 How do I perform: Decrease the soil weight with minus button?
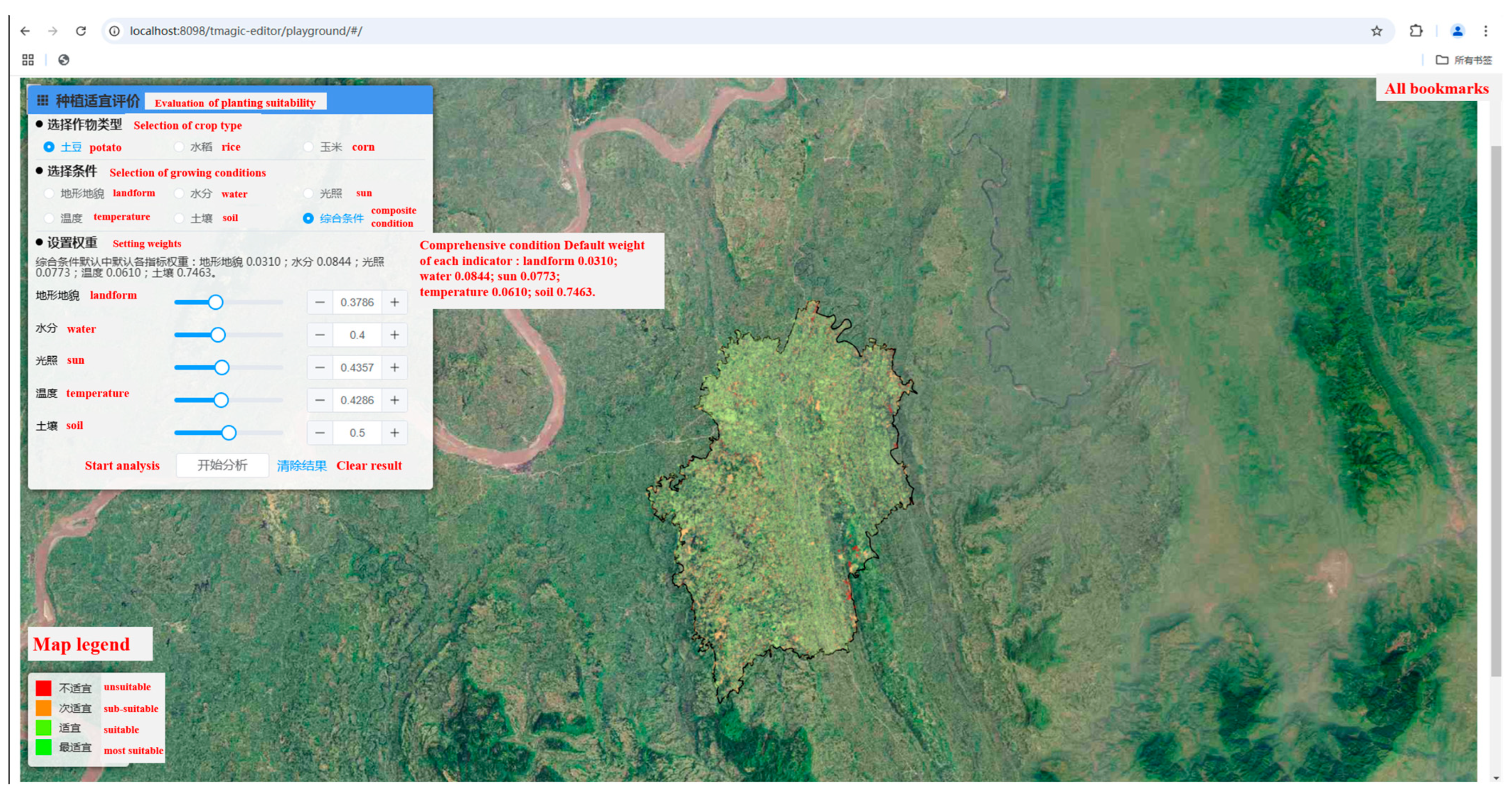click(320, 433)
